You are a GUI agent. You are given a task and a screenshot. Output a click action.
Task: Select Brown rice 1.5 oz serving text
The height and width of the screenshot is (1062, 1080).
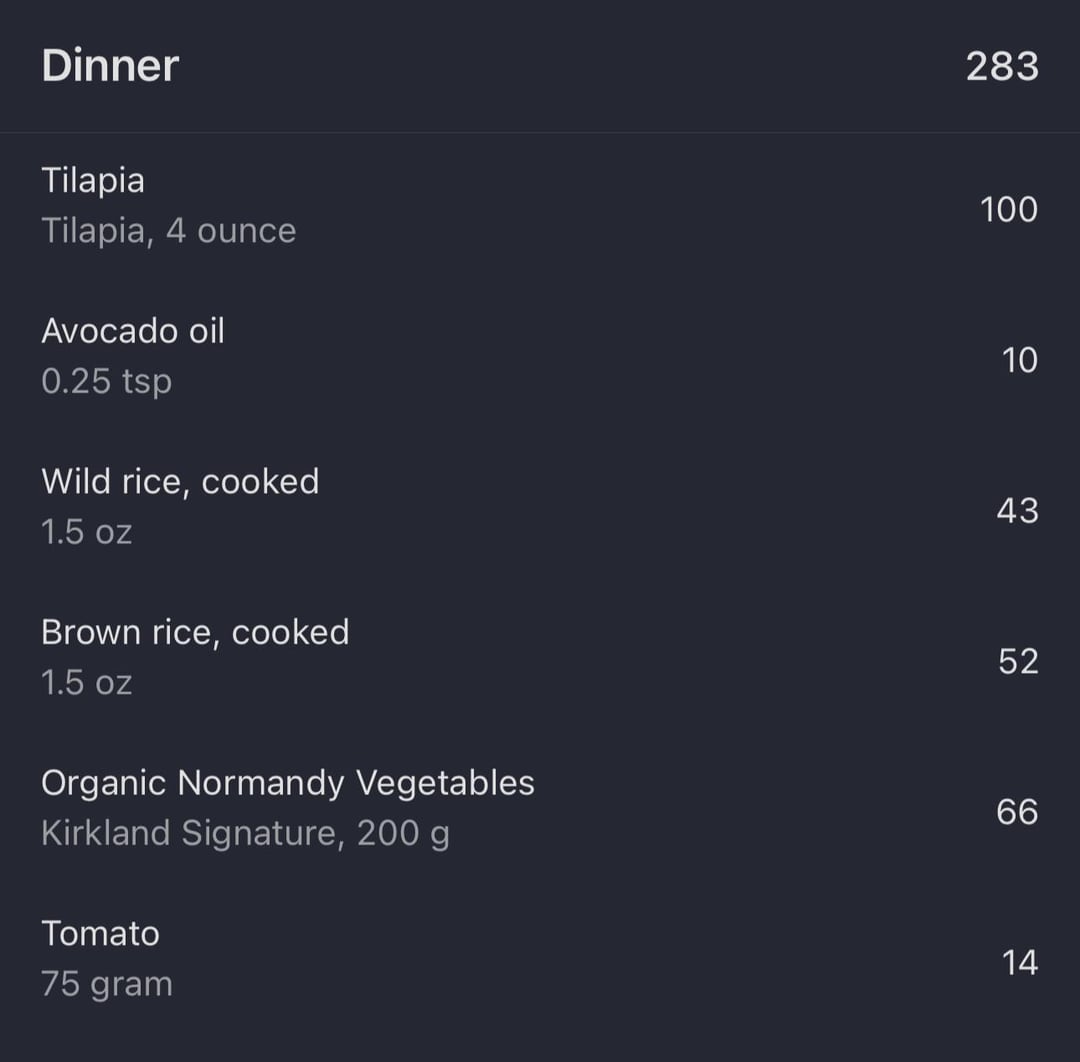point(87,683)
